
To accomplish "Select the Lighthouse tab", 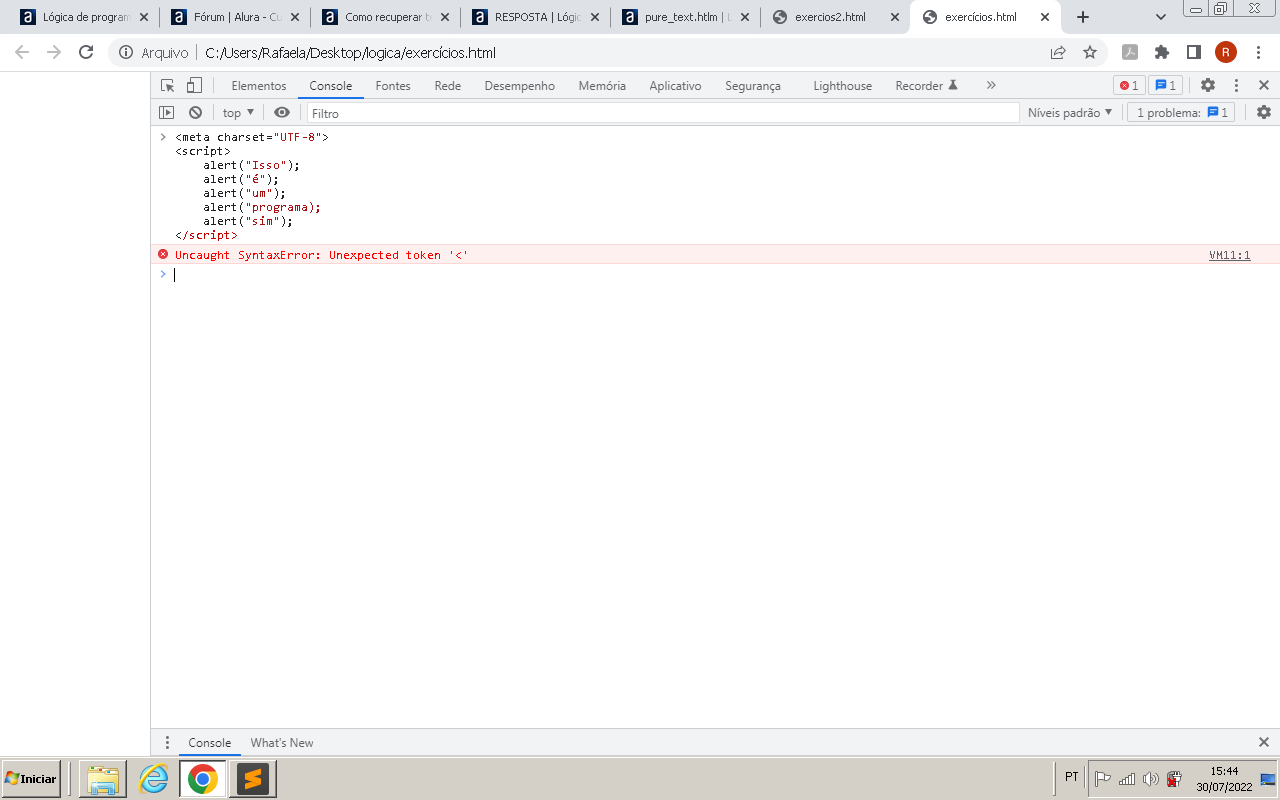I will (842, 86).
